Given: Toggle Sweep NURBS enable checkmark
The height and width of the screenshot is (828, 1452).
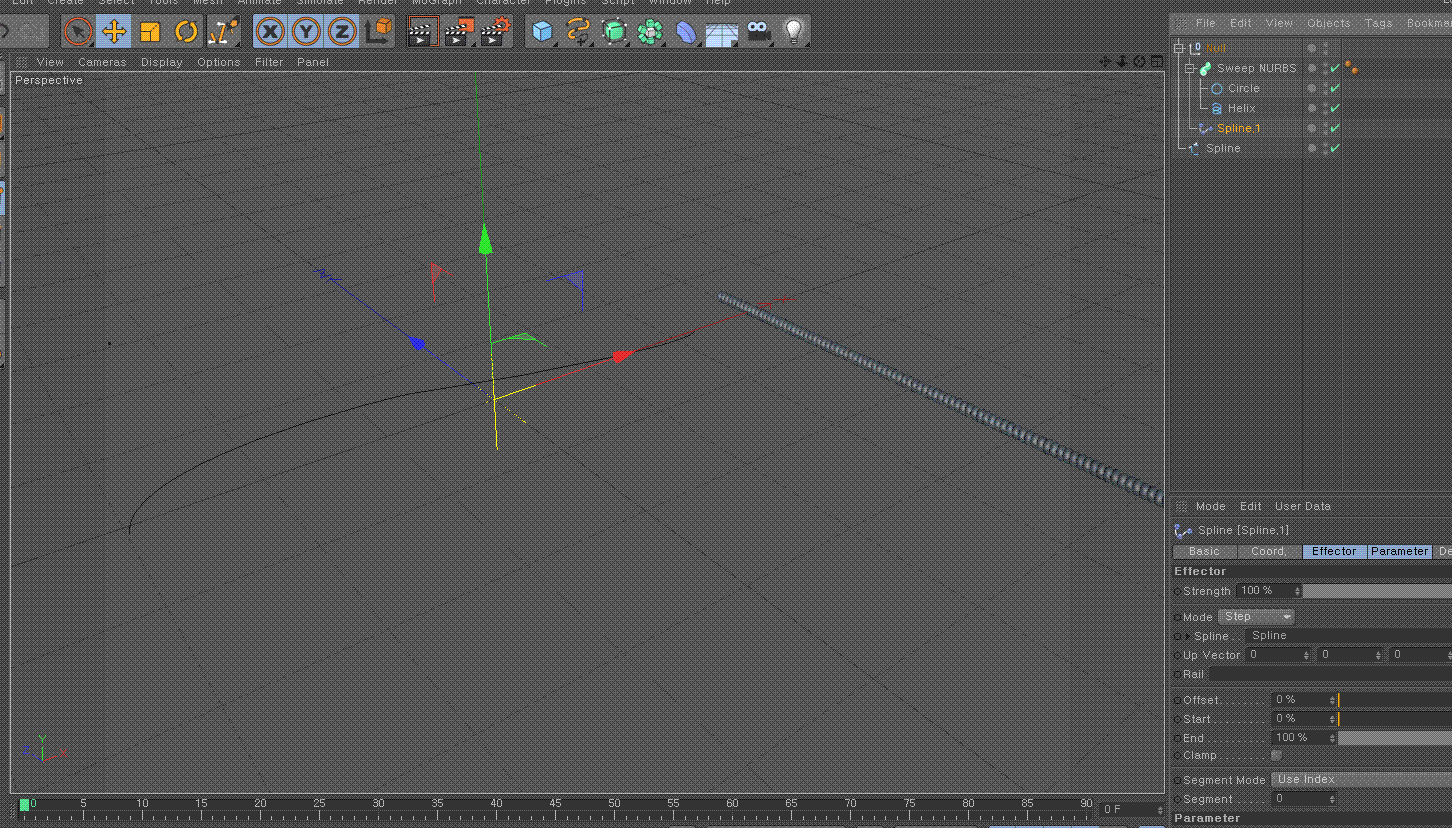Looking at the screenshot, I should (1335, 68).
